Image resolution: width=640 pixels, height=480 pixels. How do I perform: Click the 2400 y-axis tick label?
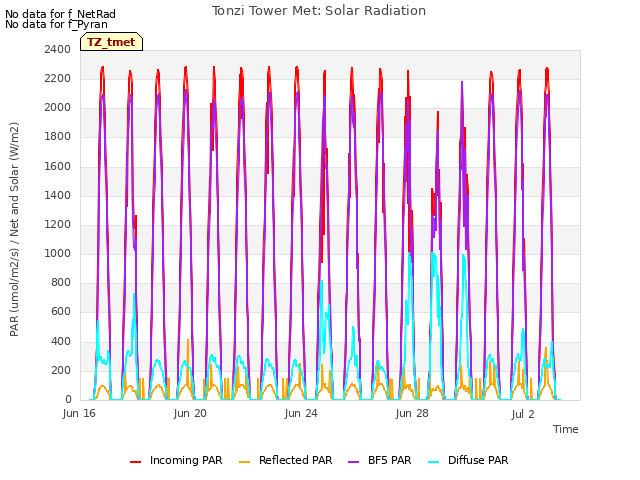pos(58,49)
